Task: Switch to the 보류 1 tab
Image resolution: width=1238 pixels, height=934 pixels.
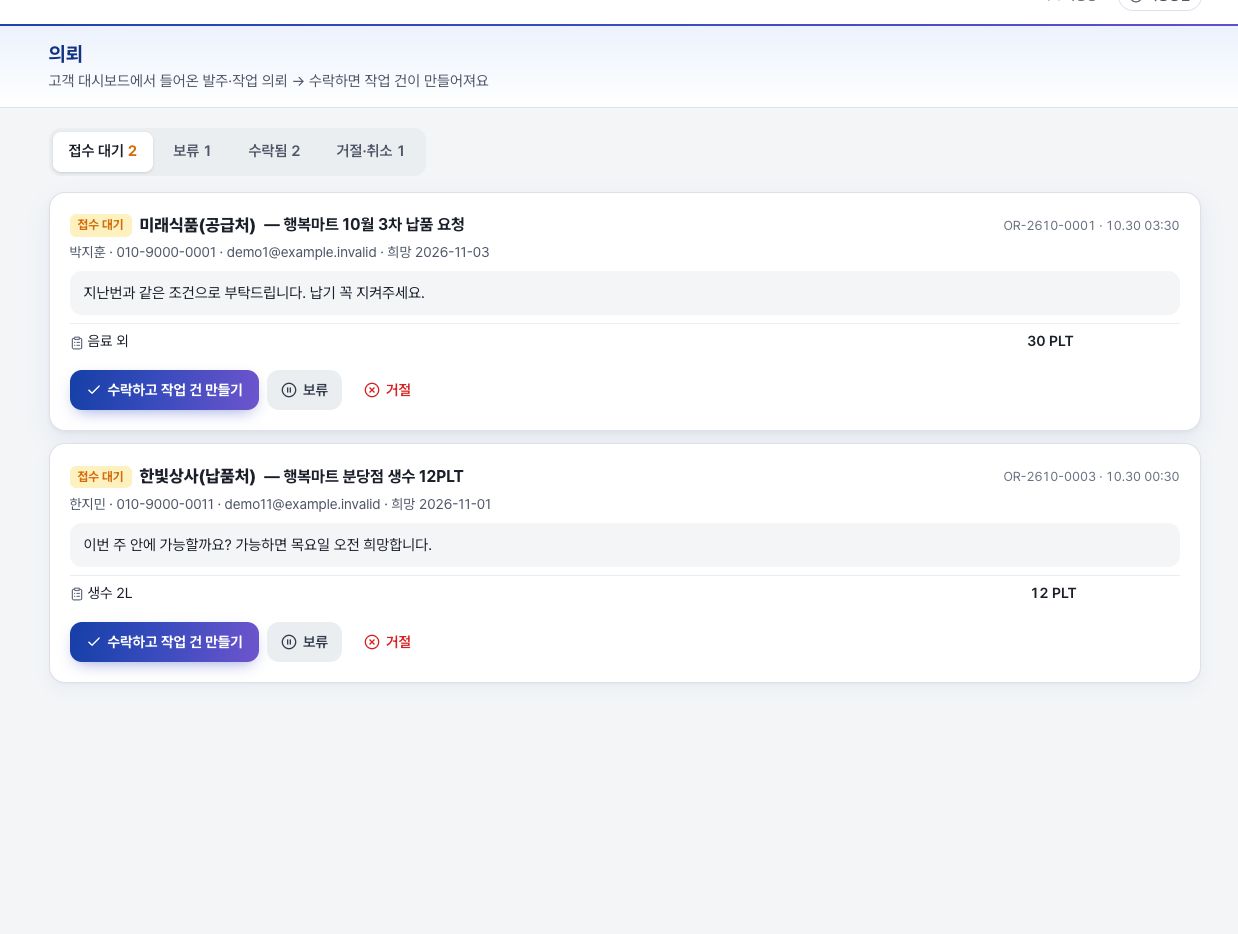Action: [x=192, y=151]
